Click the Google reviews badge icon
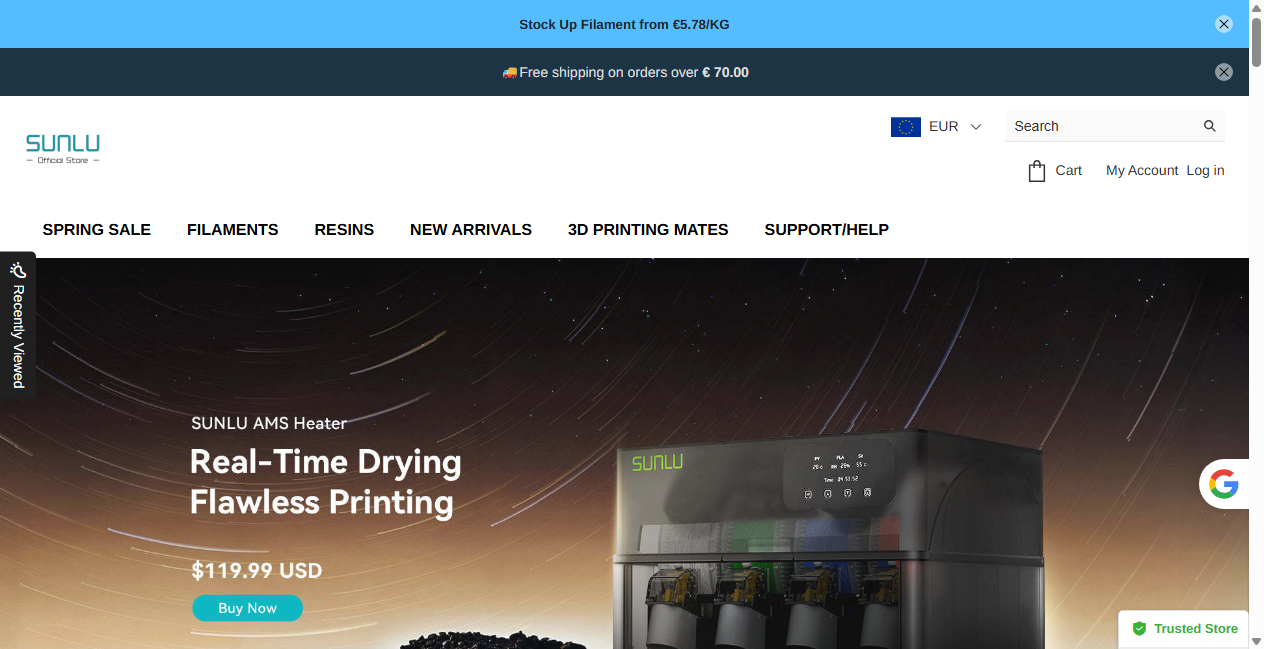The height and width of the screenshot is (649, 1264). coord(1224,485)
